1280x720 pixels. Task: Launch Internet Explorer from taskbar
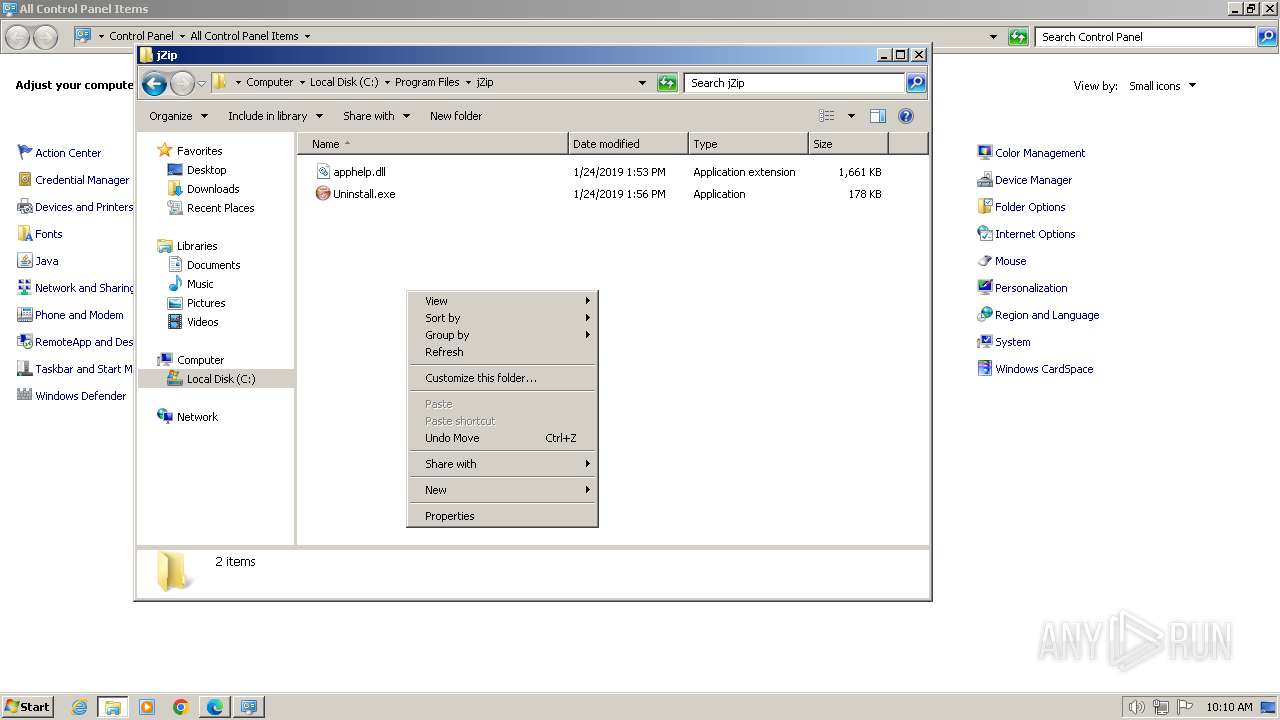coord(79,707)
